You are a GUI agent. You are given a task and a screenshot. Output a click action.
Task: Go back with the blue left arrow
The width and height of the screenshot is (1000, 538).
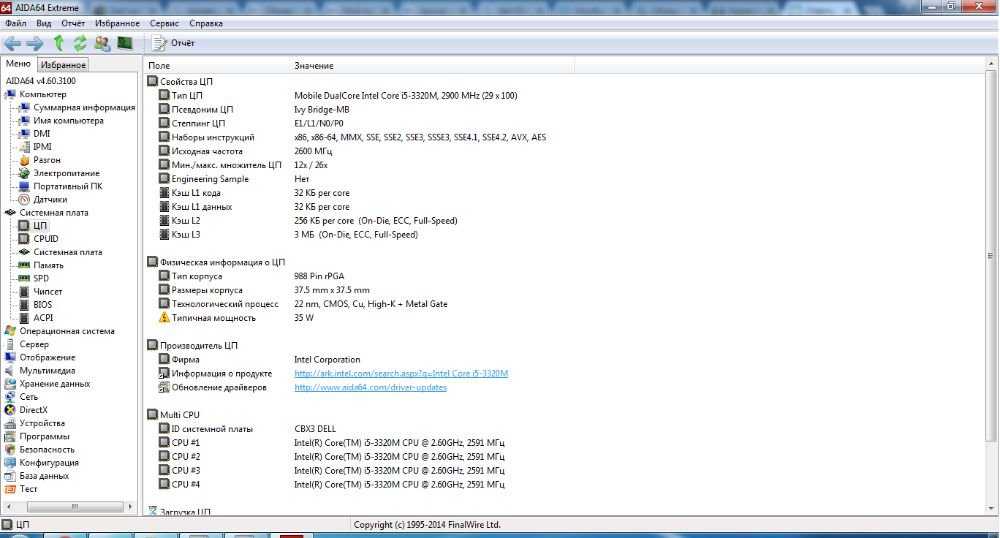point(12,43)
